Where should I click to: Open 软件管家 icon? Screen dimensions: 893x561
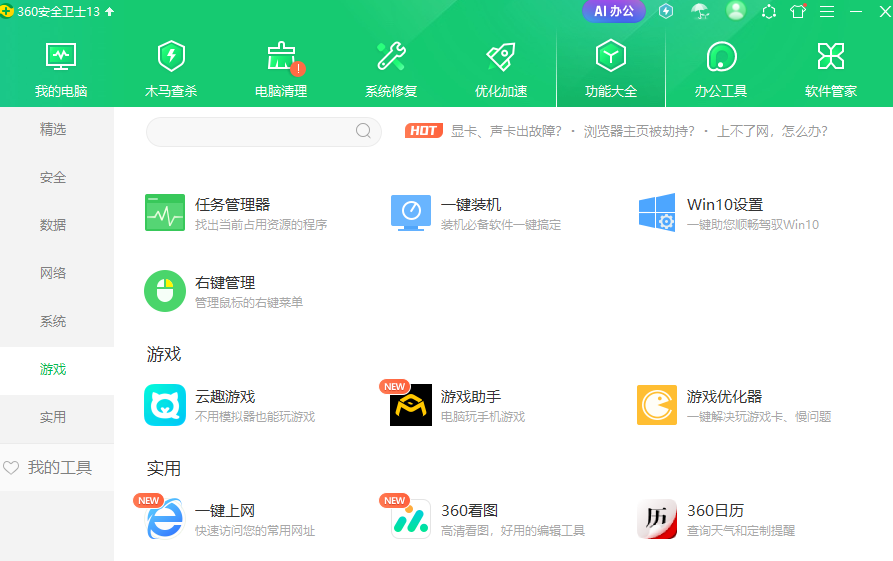pyautogui.click(x=831, y=56)
